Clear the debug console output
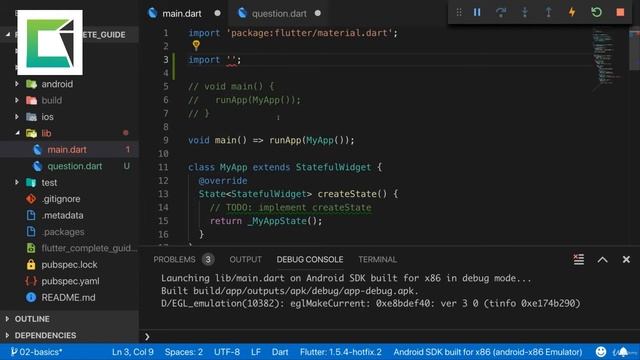The height and width of the screenshot is (360, 640). pos(578,259)
